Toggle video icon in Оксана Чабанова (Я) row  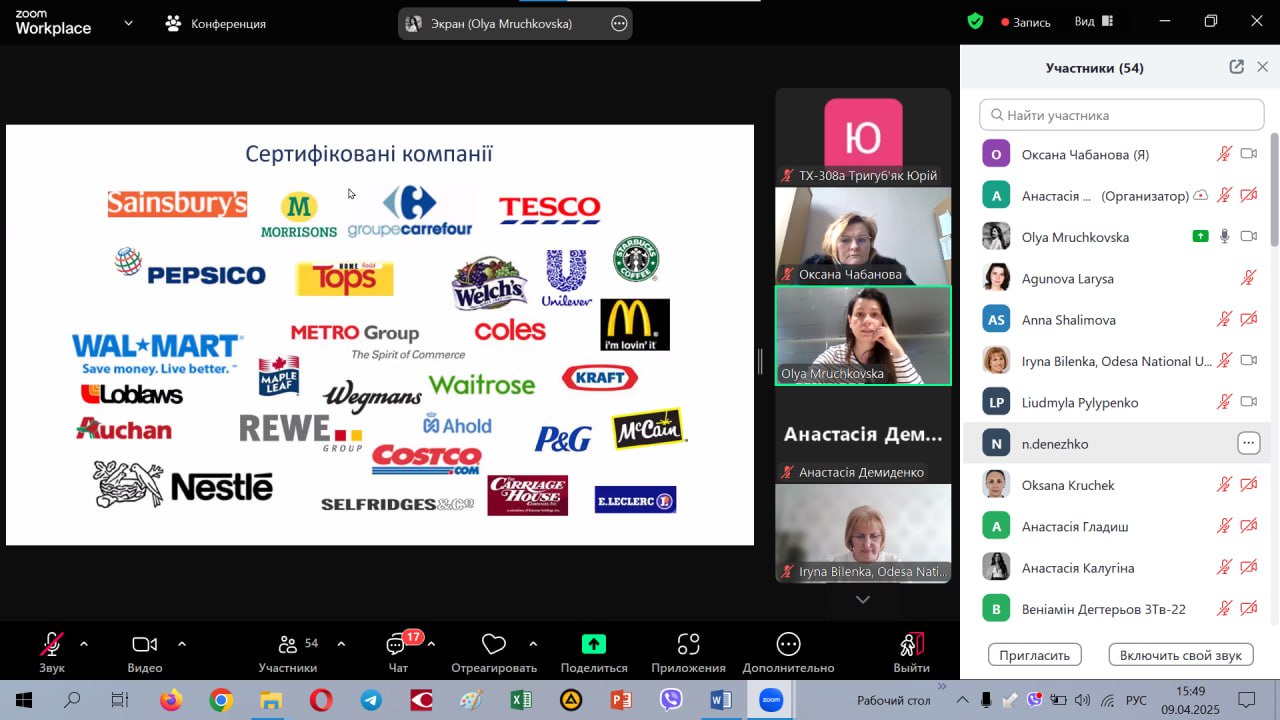coord(1248,154)
